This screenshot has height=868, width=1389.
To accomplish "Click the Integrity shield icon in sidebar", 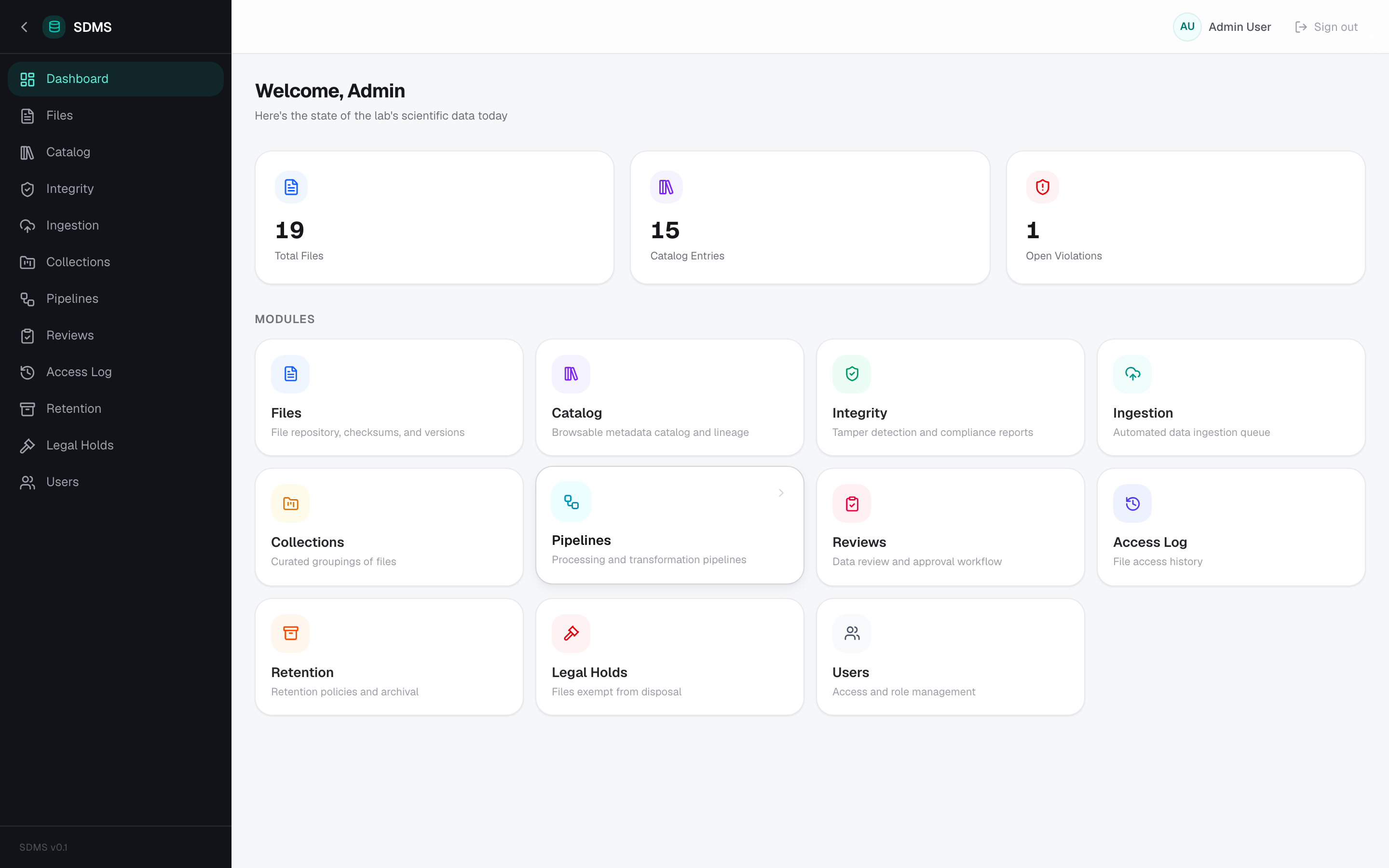I will 27,190.
